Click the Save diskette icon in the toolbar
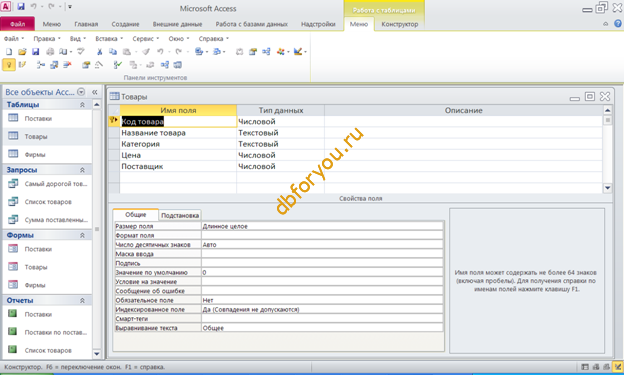 tap(35, 52)
